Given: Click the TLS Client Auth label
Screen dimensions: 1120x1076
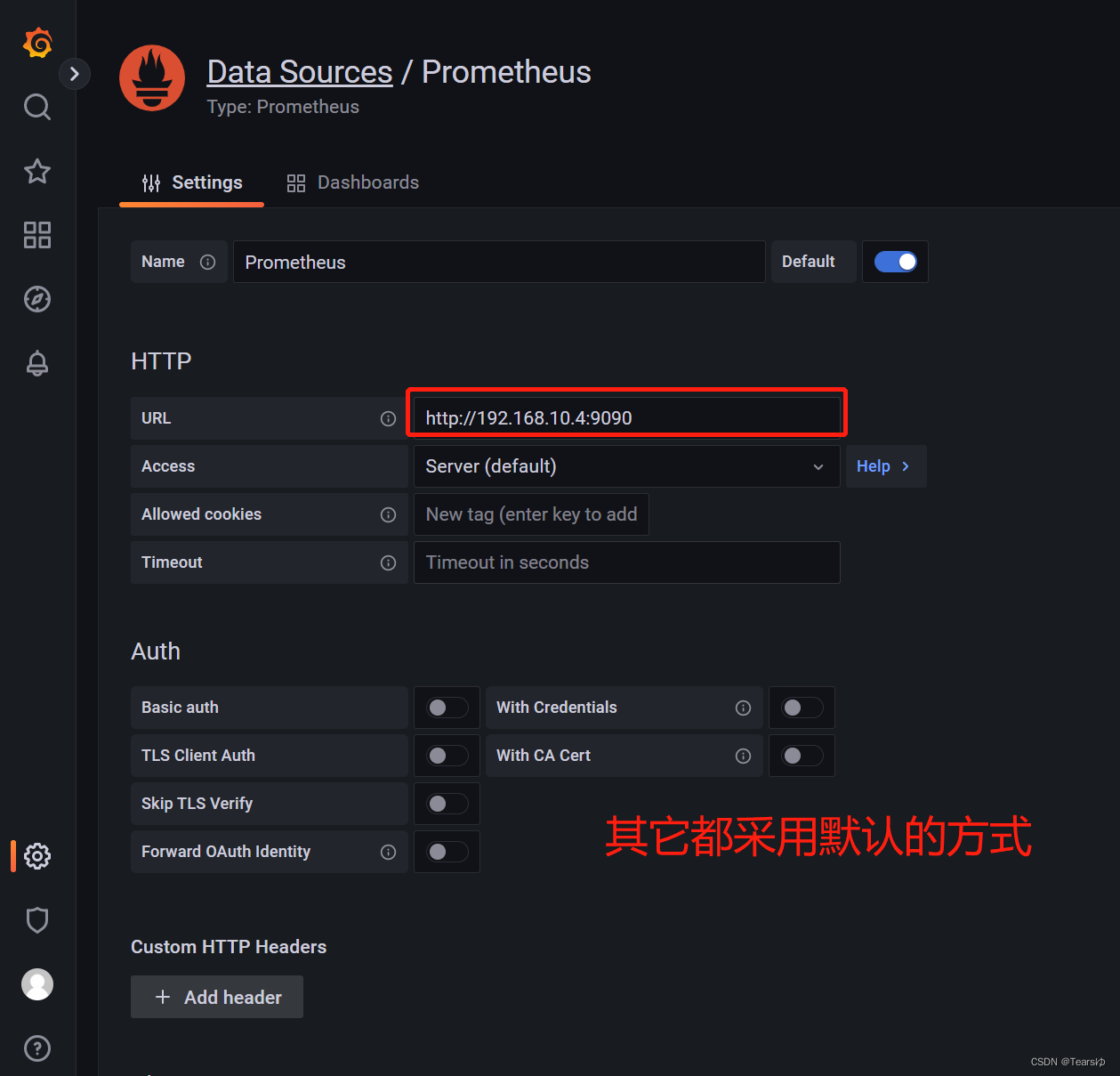Looking at the screenshot, I should coord(198,756).
